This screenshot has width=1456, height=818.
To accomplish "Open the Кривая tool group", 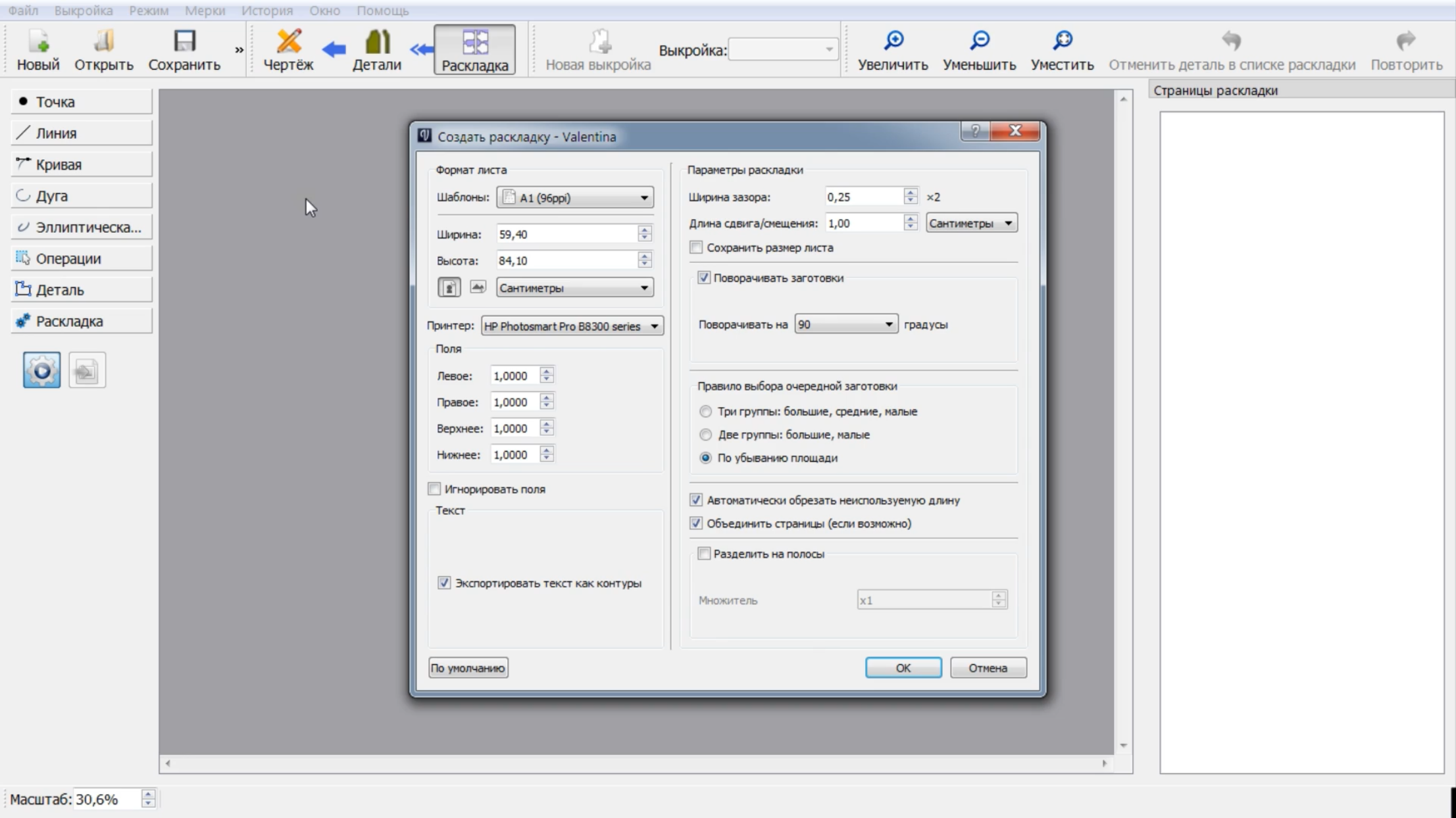I will pos(82,164).
